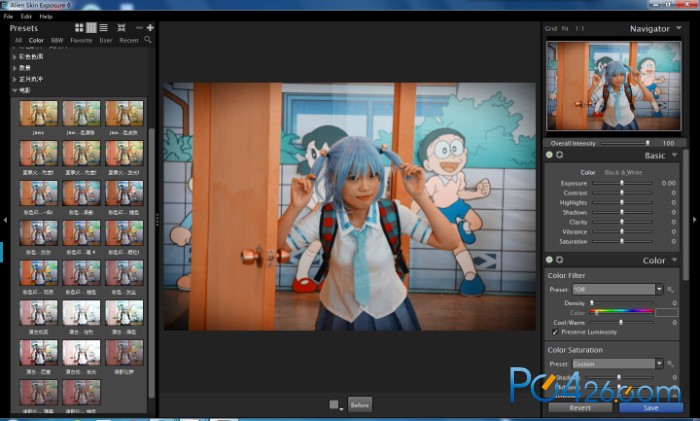
Task: Toggle the Color panel enable dot
Action: (549, 260)
